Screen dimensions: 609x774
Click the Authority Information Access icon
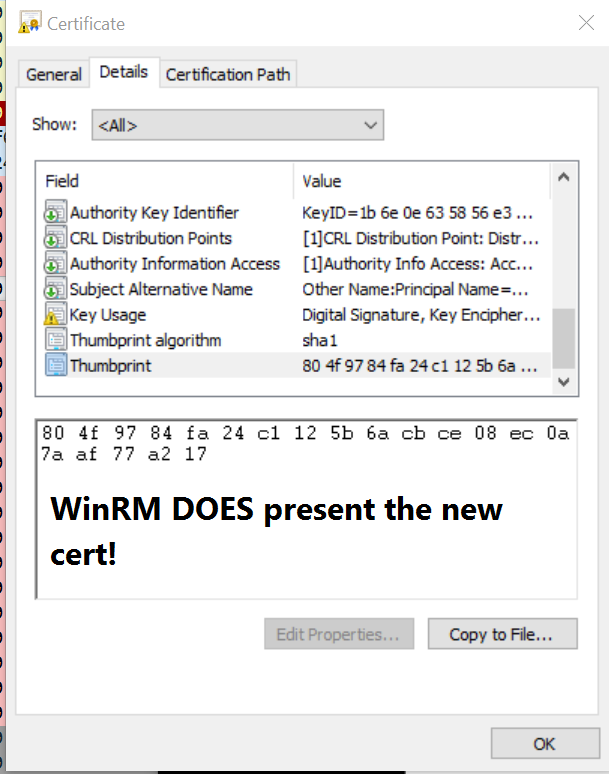55,264
